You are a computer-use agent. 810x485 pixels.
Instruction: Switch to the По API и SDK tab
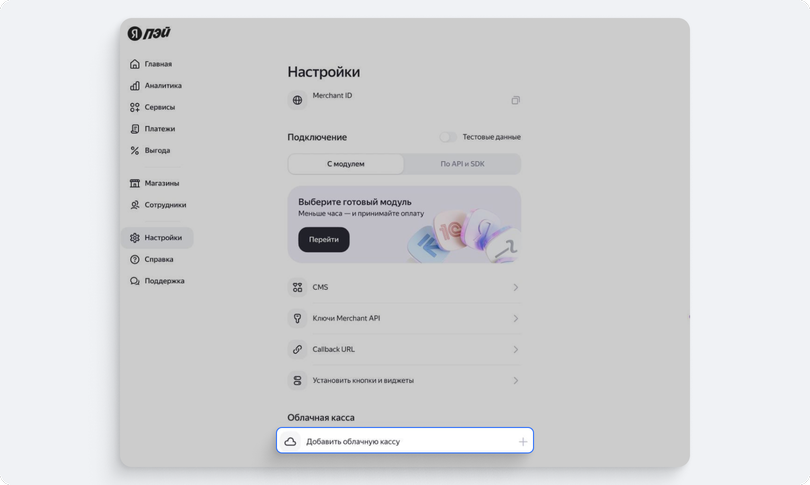462,164
